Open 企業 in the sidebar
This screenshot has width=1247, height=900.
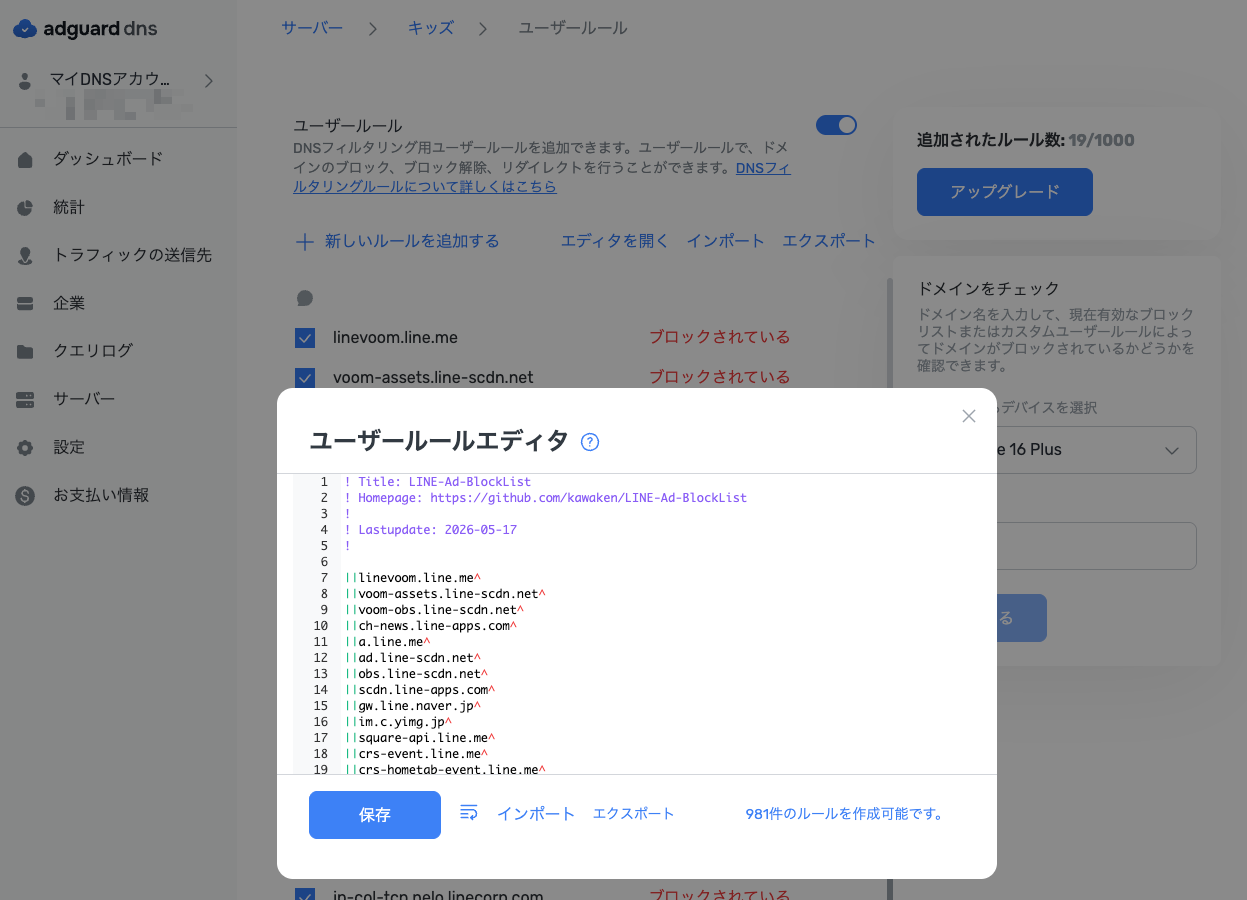coord(69,303)
